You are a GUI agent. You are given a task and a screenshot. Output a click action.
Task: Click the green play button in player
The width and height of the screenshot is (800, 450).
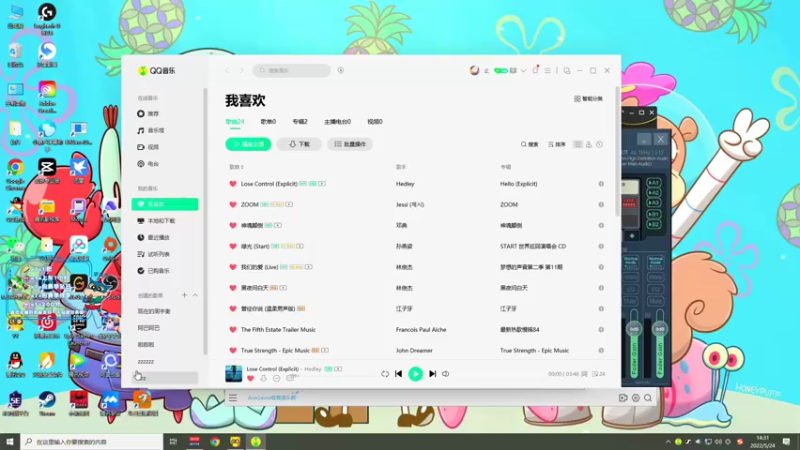click(x=415, y=374)
